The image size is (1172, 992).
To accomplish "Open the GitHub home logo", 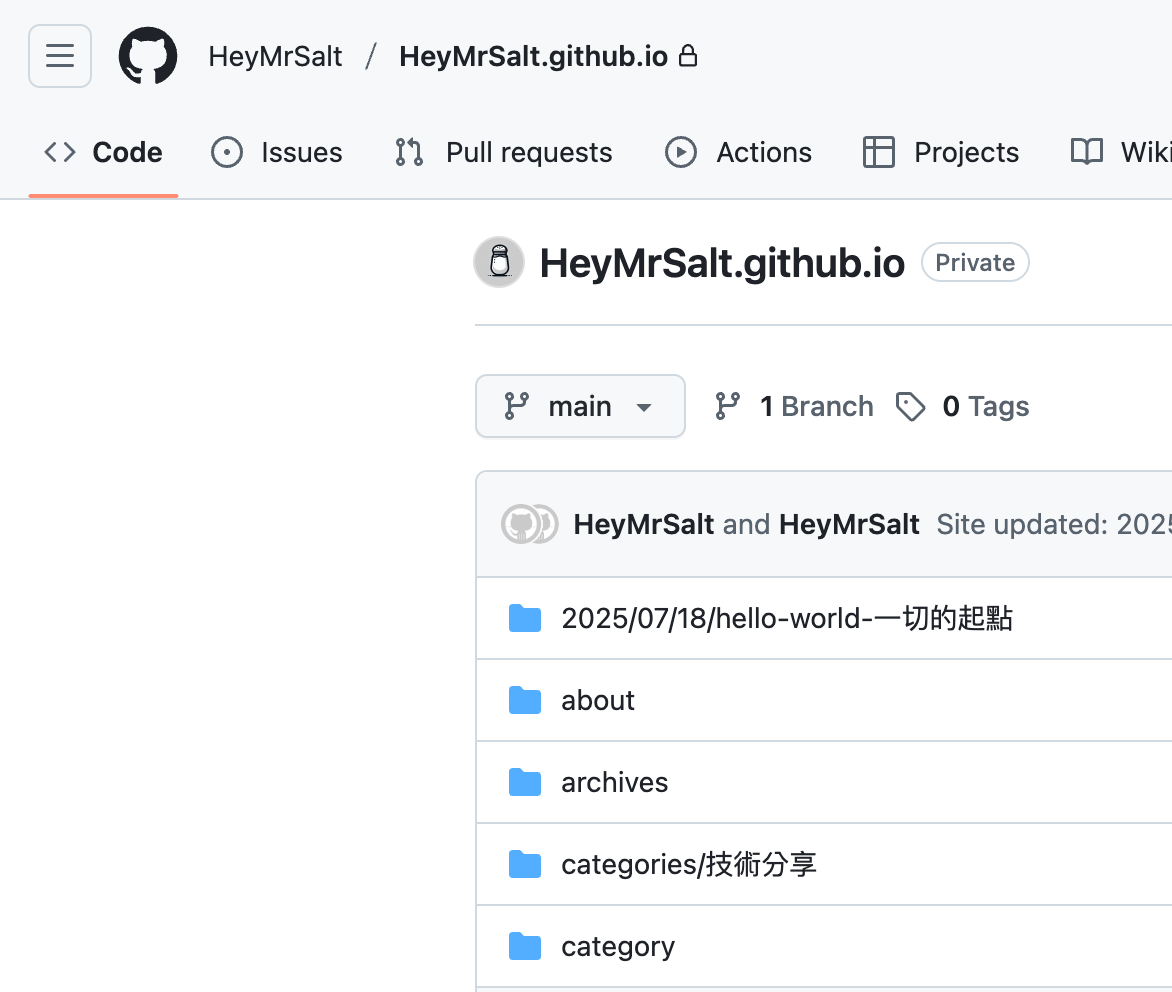I will 148,56.
